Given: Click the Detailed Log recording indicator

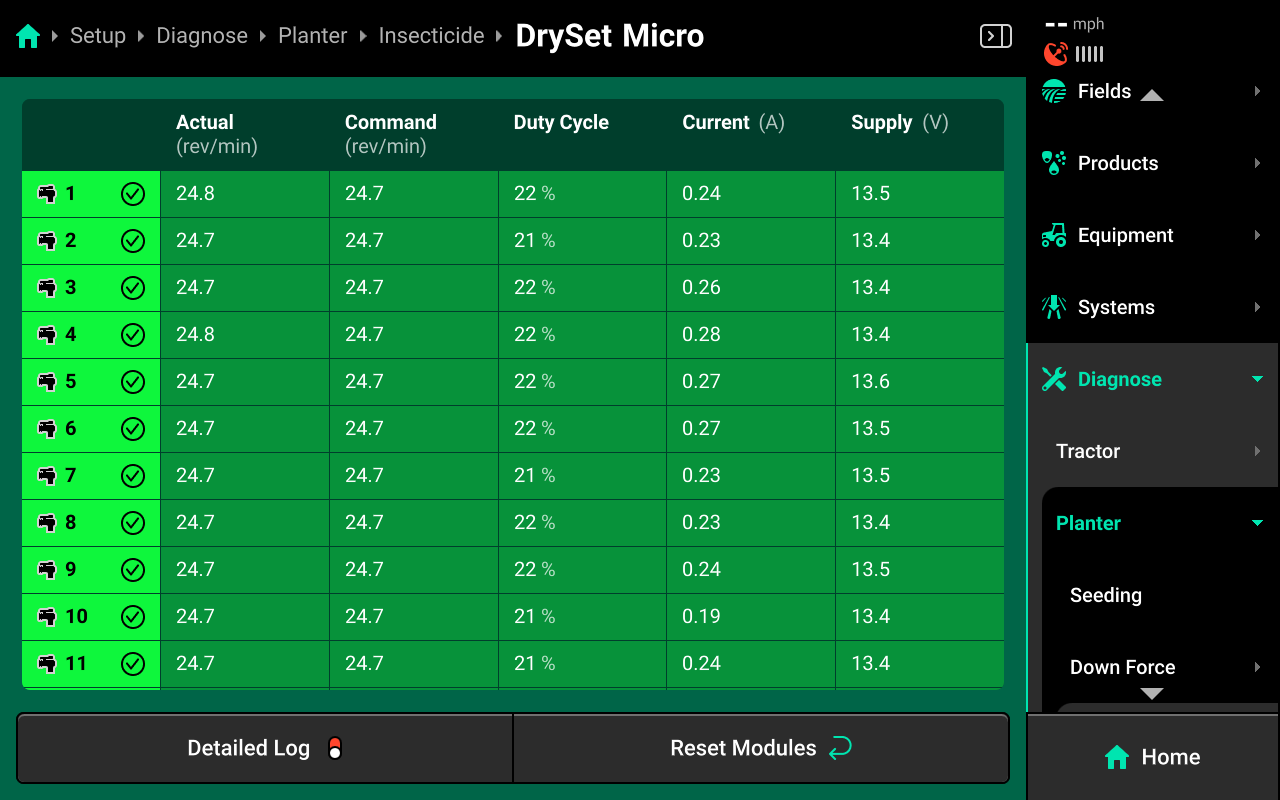Looking at the screenshot, I should (x=335, y=748).
